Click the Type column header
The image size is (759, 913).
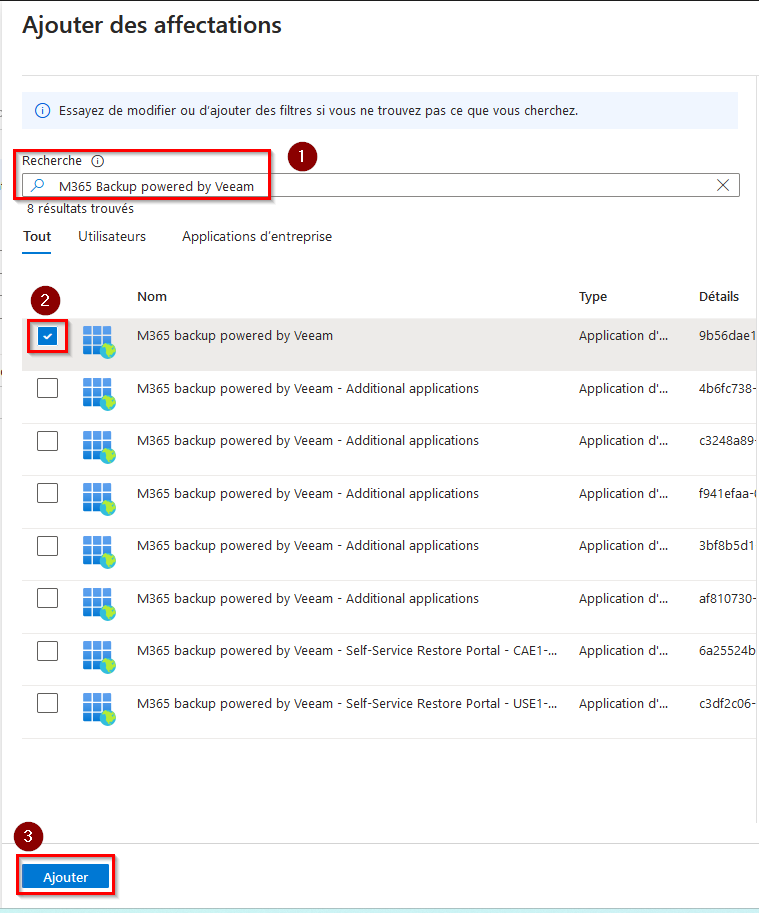point(593,296)
